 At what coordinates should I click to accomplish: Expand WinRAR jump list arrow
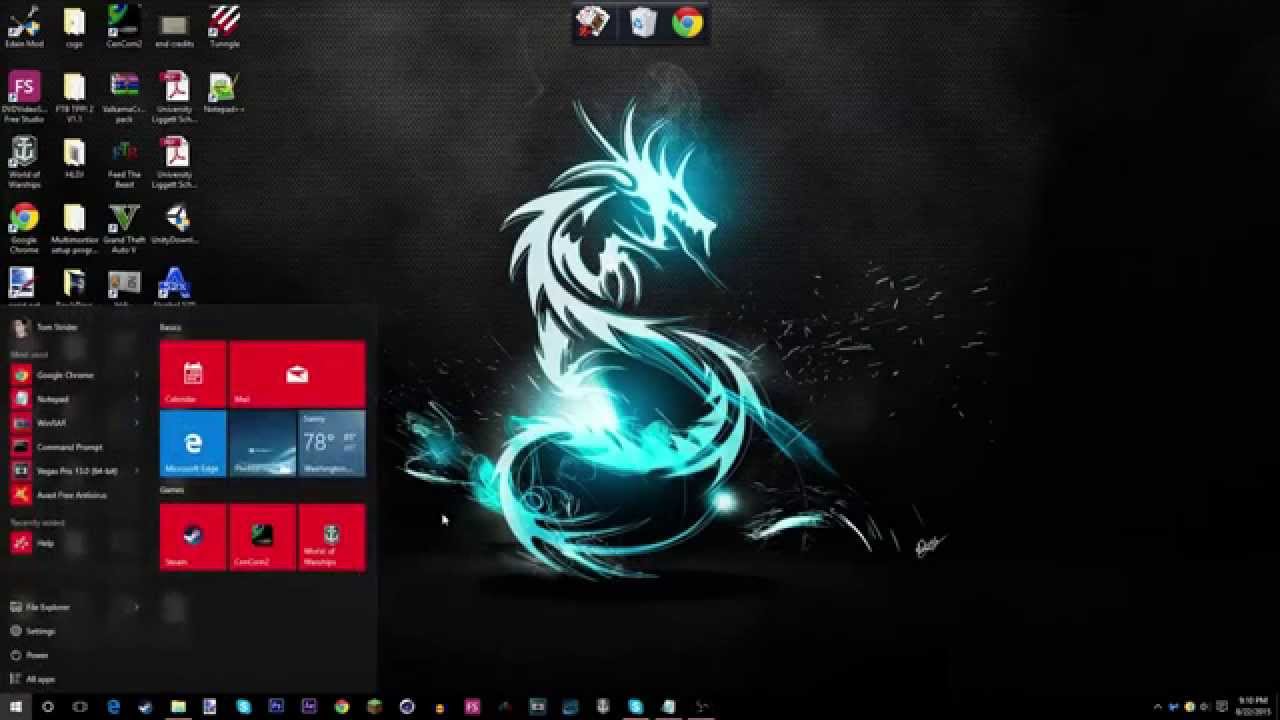click(x=137, y=423)
